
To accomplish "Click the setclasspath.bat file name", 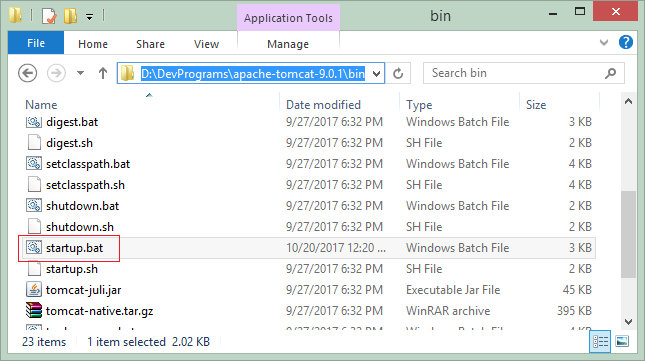I will tap(88, 164).
